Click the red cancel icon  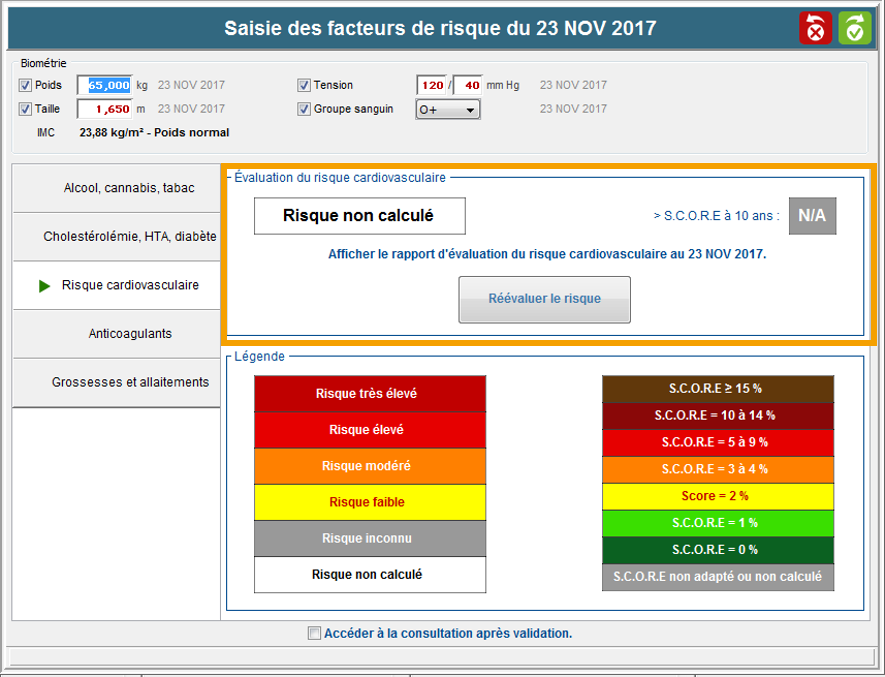[815, 28]
